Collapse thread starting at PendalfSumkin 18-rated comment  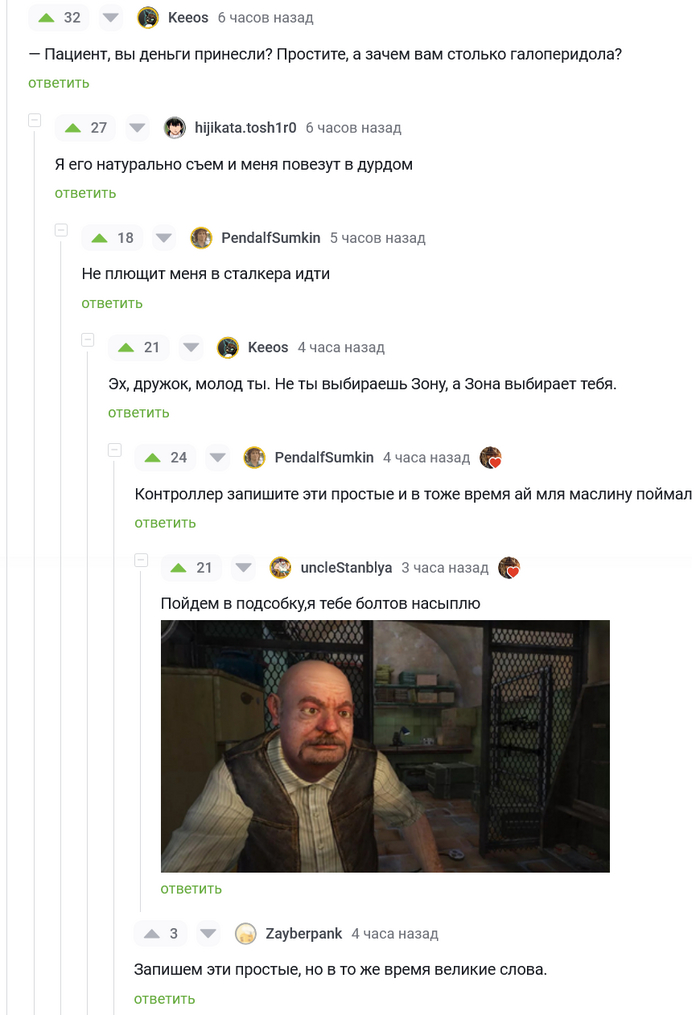(x=61, y=230)
